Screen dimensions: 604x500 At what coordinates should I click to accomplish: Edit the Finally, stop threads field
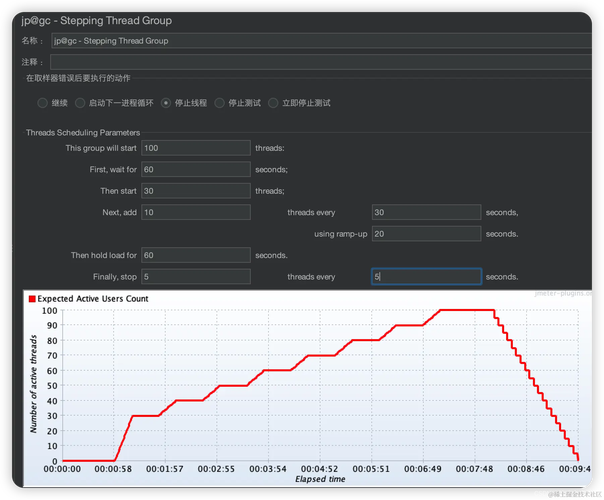(x=196, y=277)
